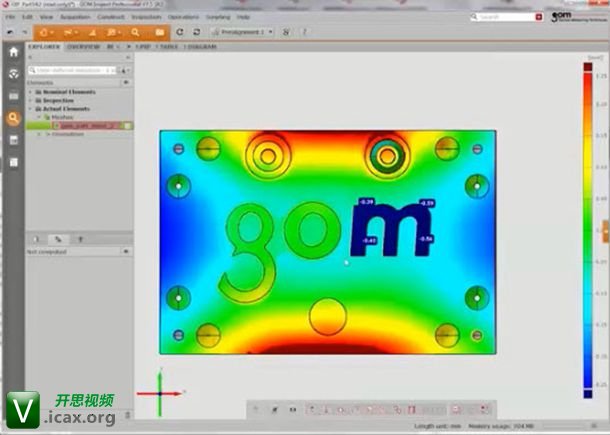
Task: Click orange handle on right edge
Action: (606, 231)
